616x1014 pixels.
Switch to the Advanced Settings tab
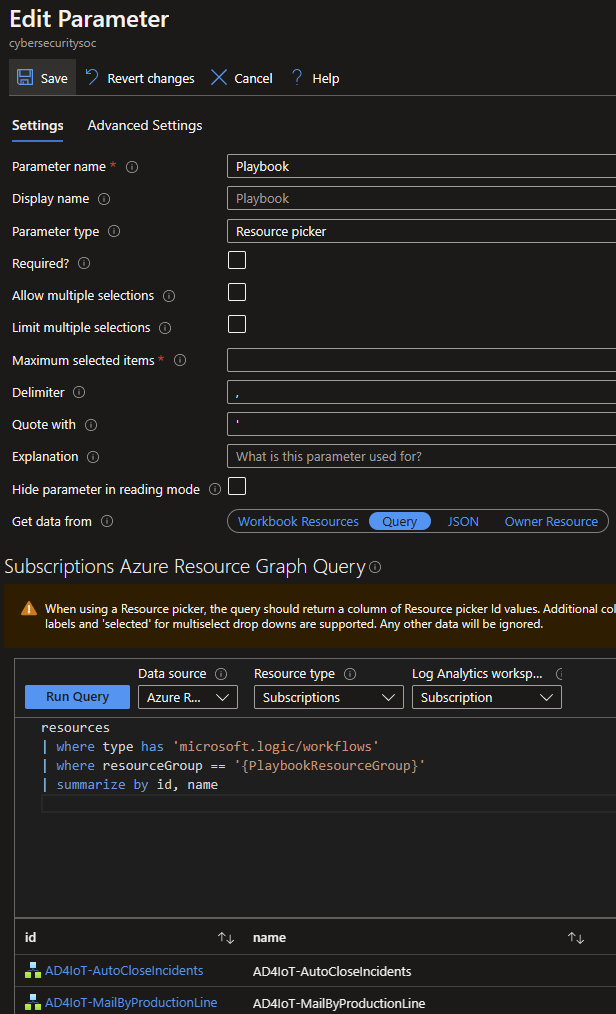point(145,125)
